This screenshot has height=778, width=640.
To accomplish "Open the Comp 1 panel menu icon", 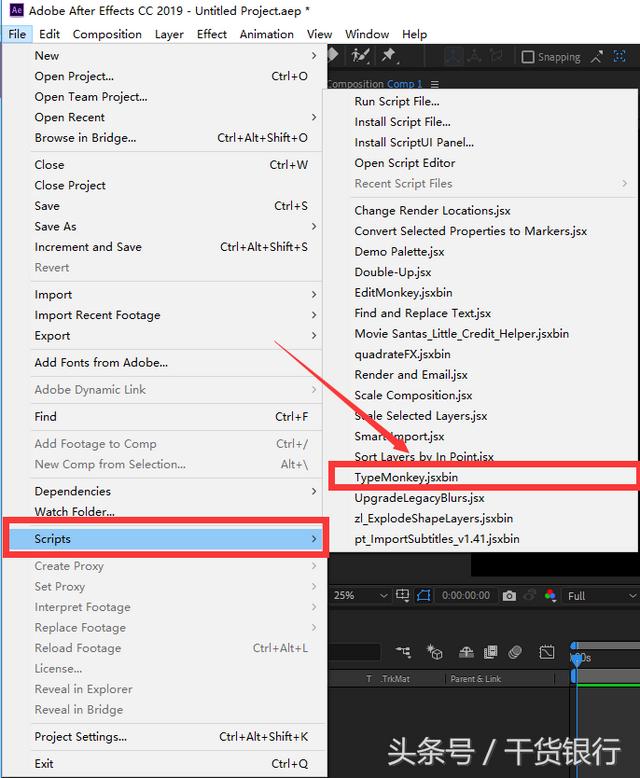I will pos(435,84).
